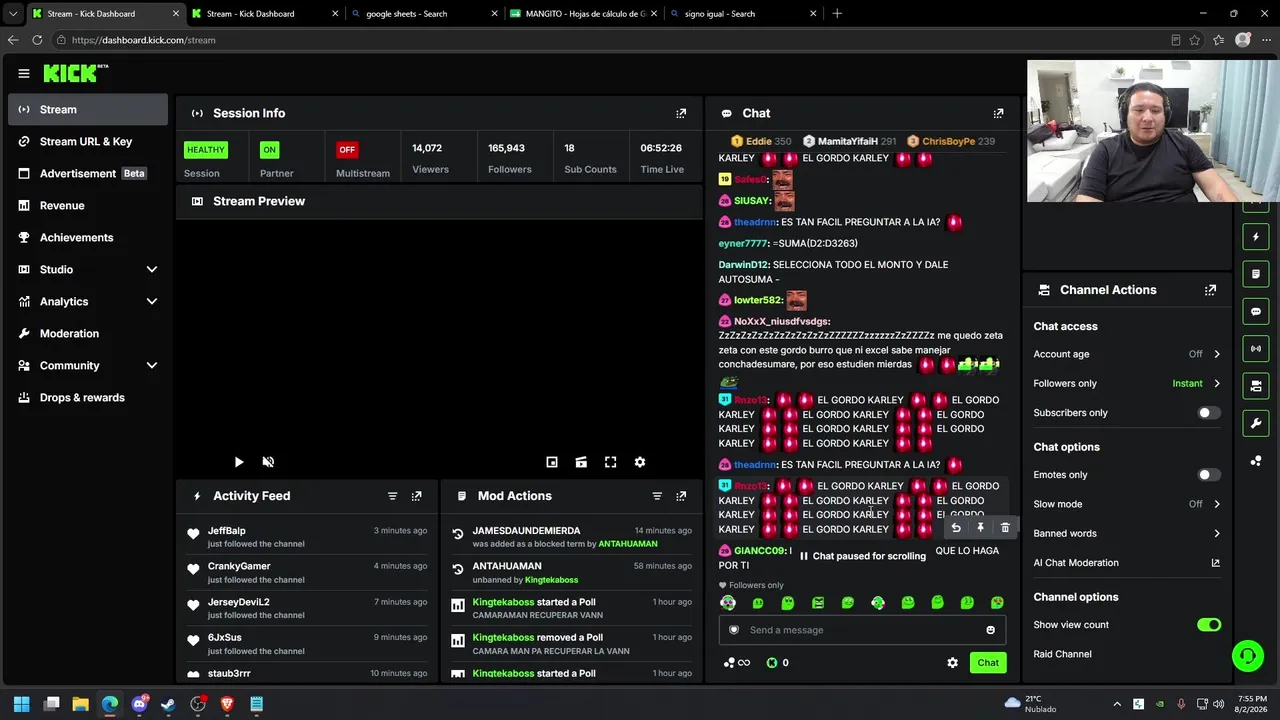
Task: Open the Moderation page
Action: 88,333
